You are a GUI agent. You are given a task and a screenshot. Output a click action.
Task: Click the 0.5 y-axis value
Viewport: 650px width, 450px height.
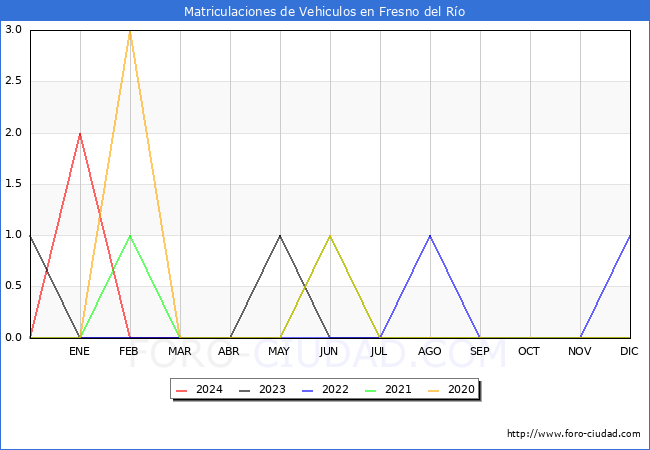(13, 286)
